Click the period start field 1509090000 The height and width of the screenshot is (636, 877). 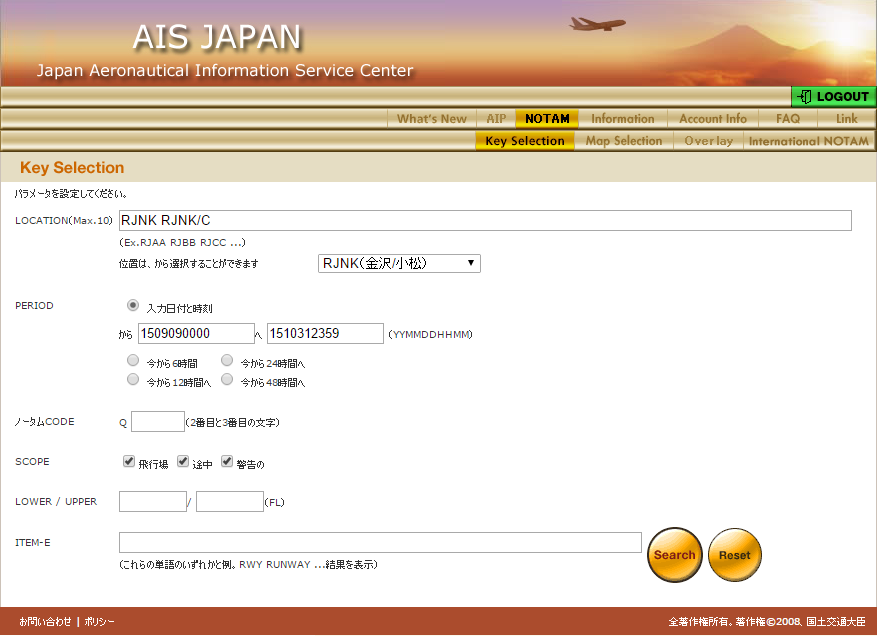[x=196, y=333]
